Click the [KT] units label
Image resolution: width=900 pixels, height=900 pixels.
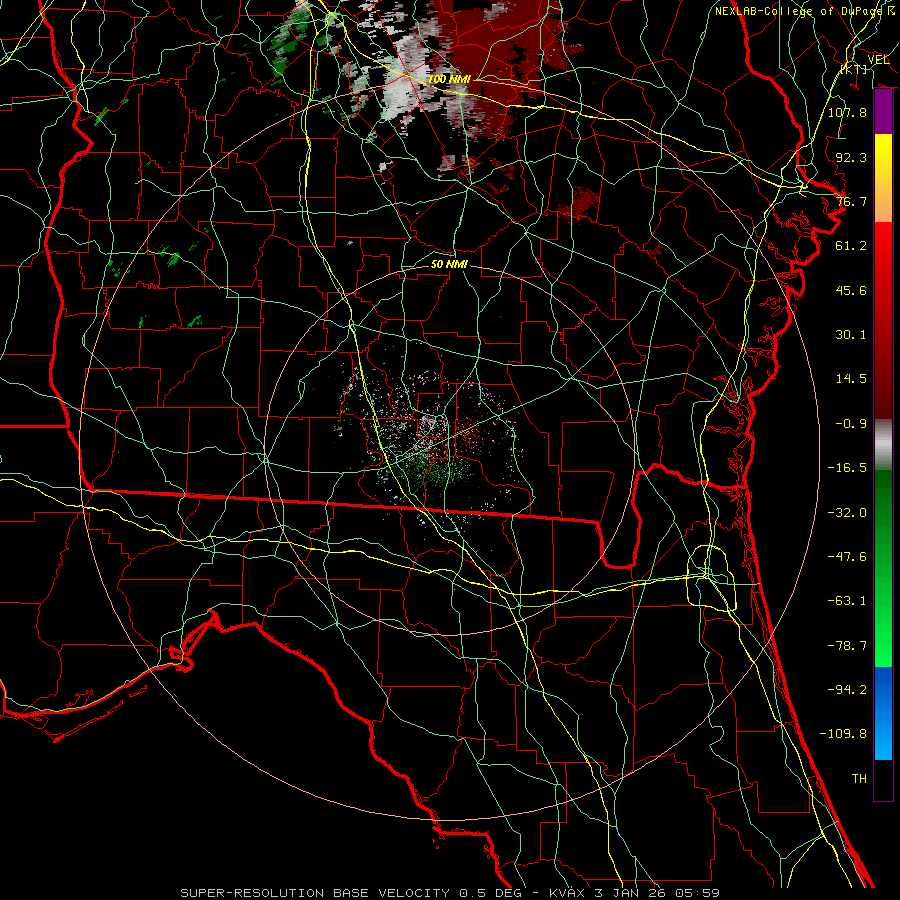click(854, 69)
